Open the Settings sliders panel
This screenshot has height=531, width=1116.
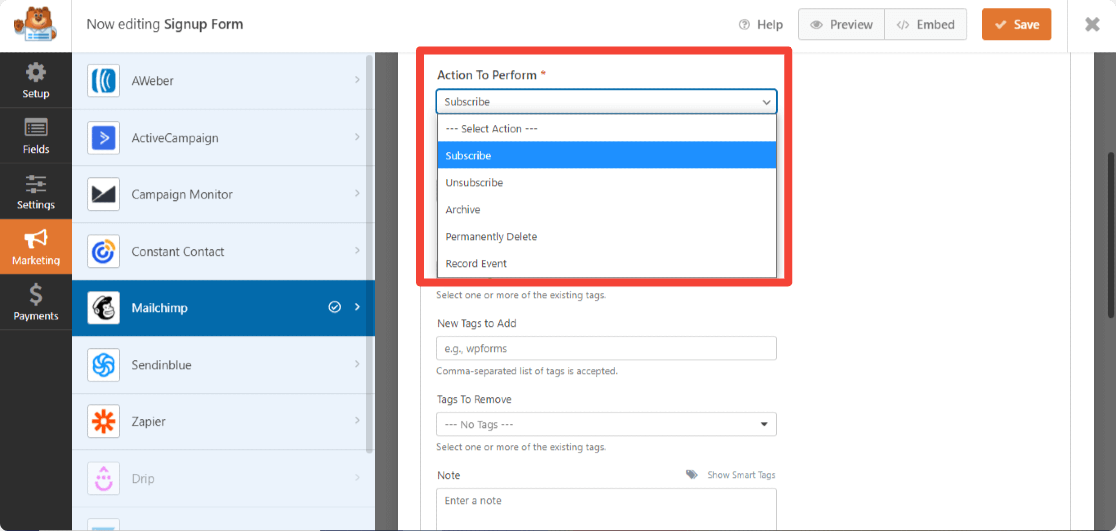click(36, 191)
